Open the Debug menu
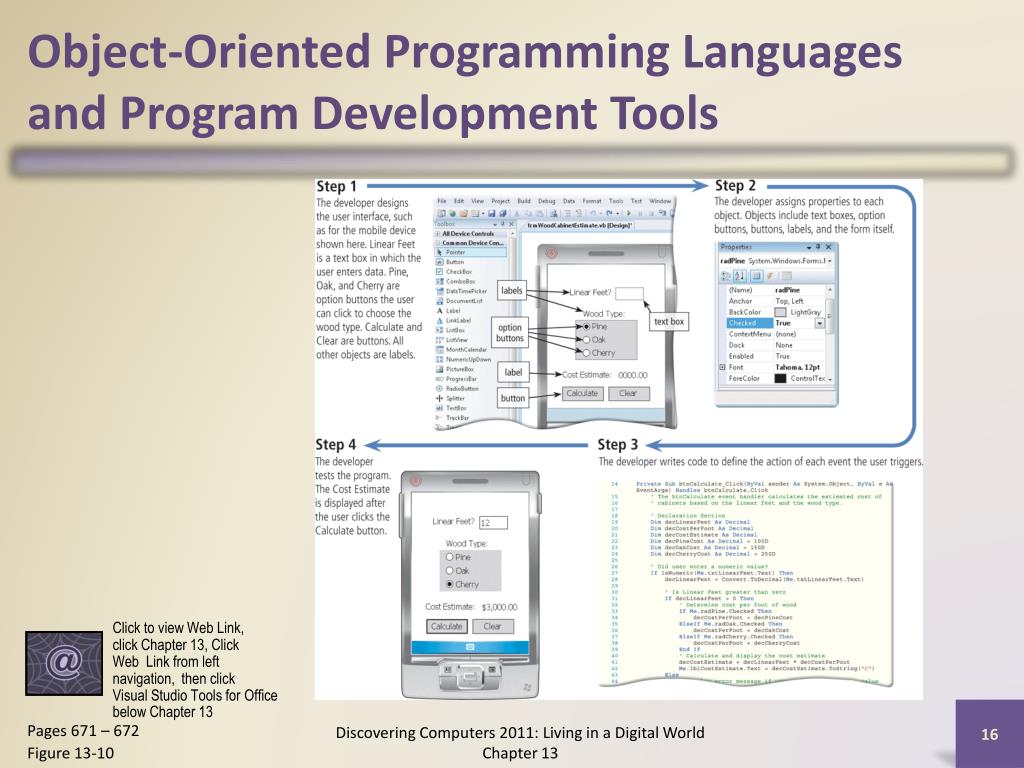Screen dimensions: 1024x768 coord(547,201)
